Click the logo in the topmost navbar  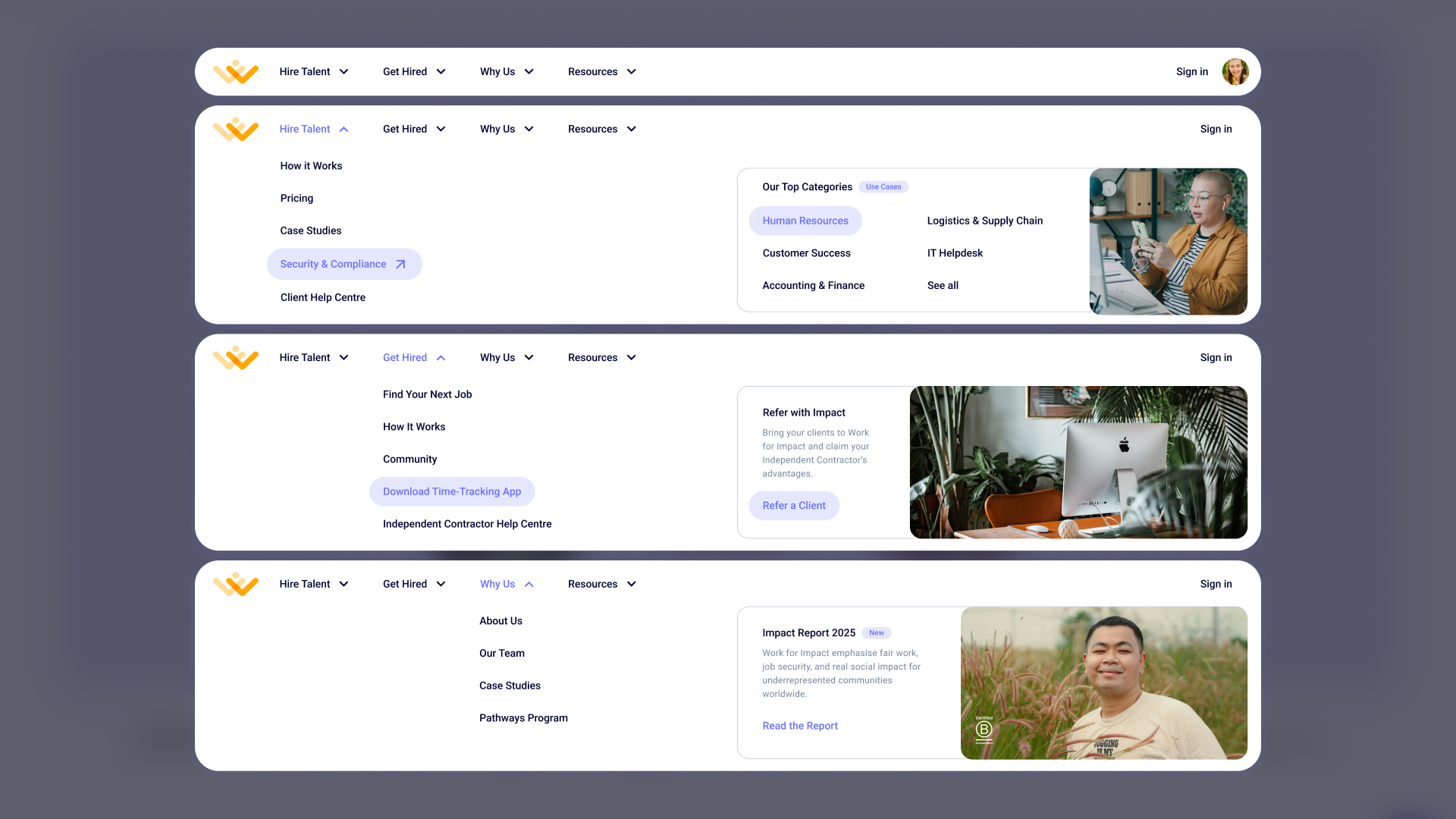pyautogui.click(x=236, y=72)
